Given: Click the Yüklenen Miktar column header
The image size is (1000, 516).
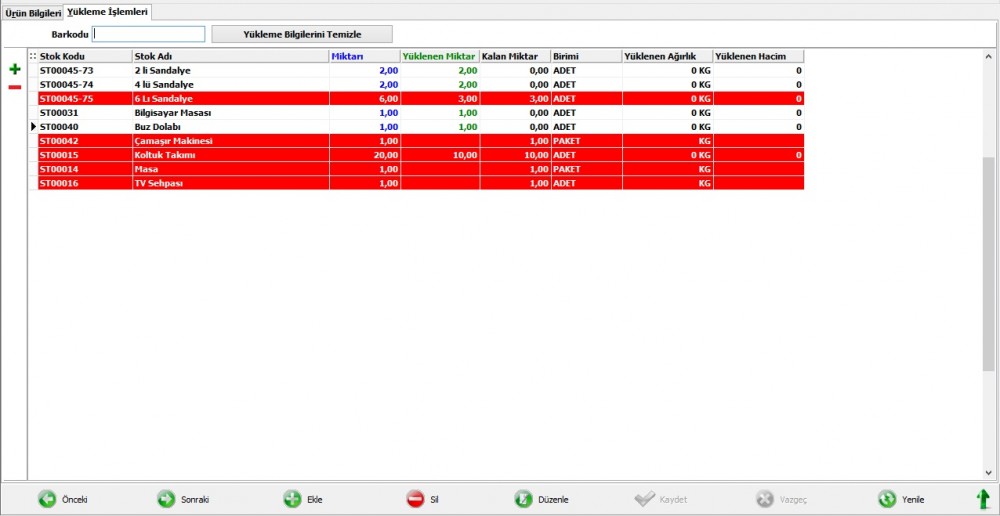Looking at the screenshot, I should (x=440, y=56).
